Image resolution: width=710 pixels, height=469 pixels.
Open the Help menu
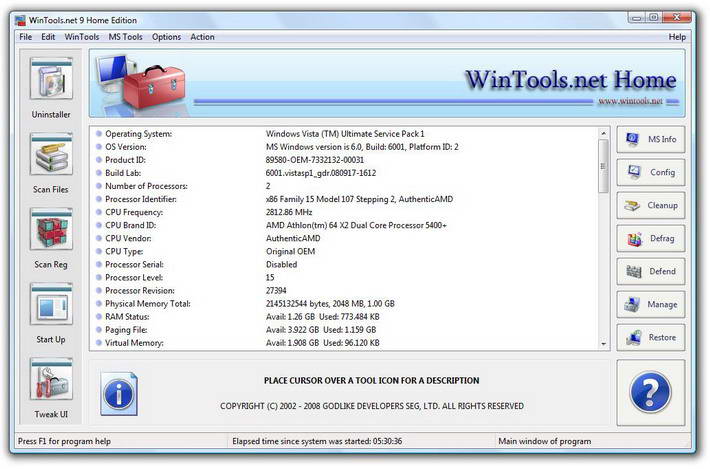(x=677, y=37)
